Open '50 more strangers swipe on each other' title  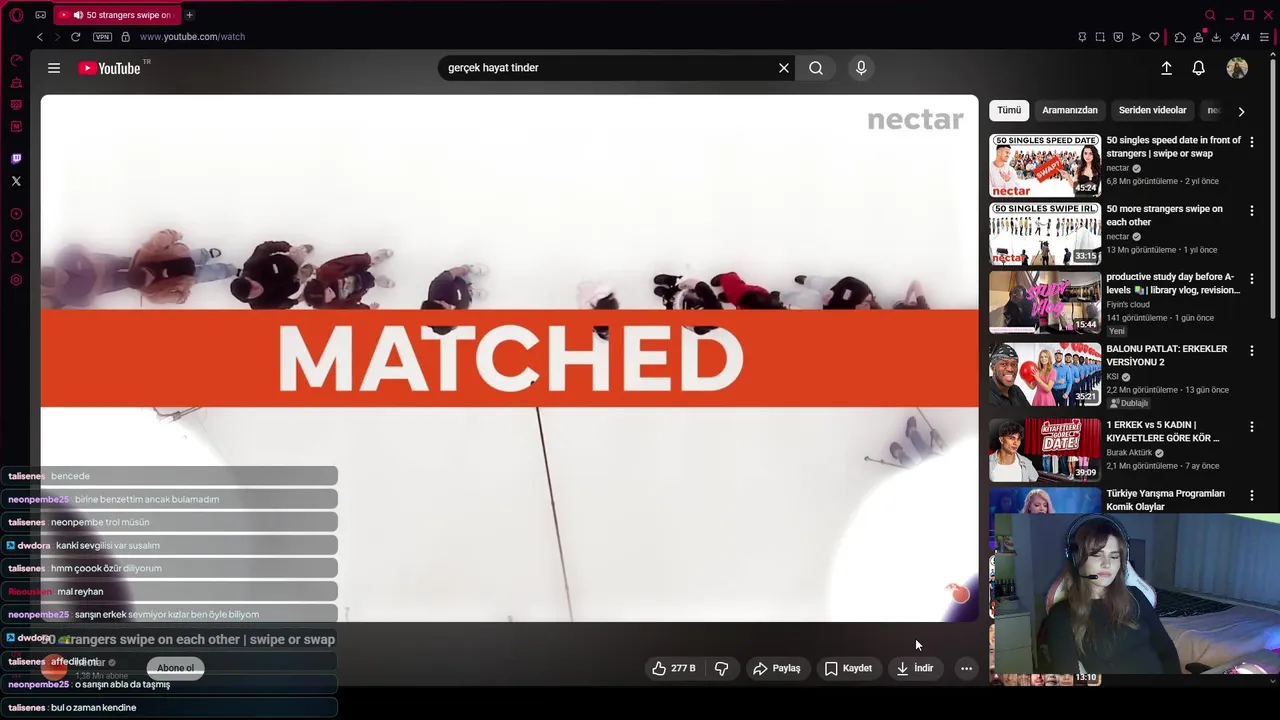1164,216
